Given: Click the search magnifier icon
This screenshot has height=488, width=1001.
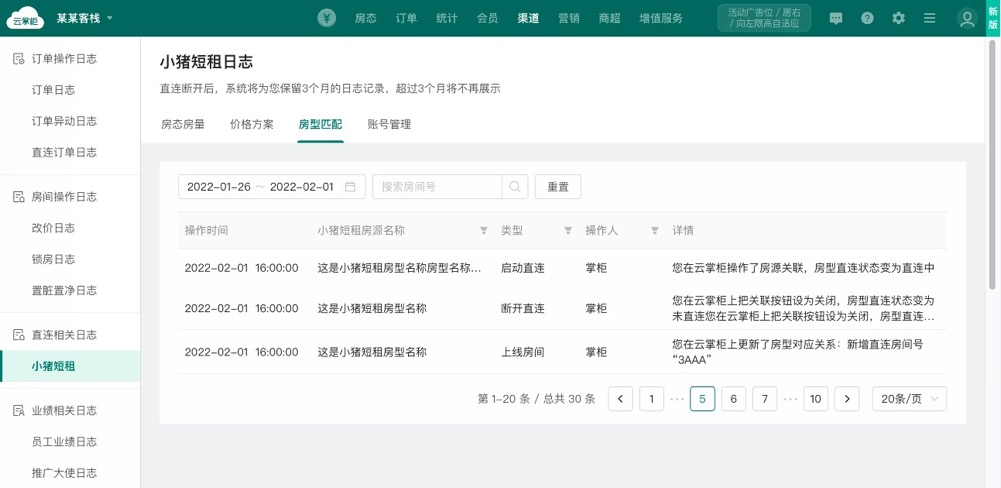Looking at the screenshot, I should tap(515, 187).
